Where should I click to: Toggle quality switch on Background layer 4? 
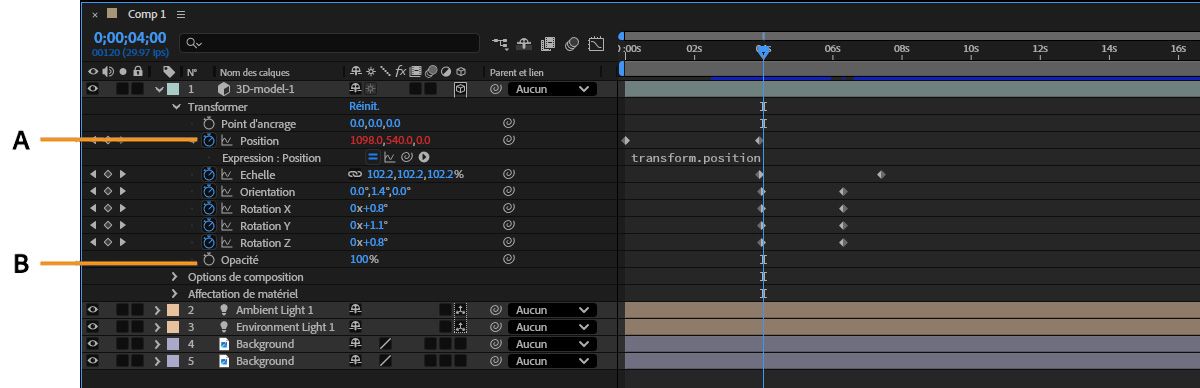385,344
